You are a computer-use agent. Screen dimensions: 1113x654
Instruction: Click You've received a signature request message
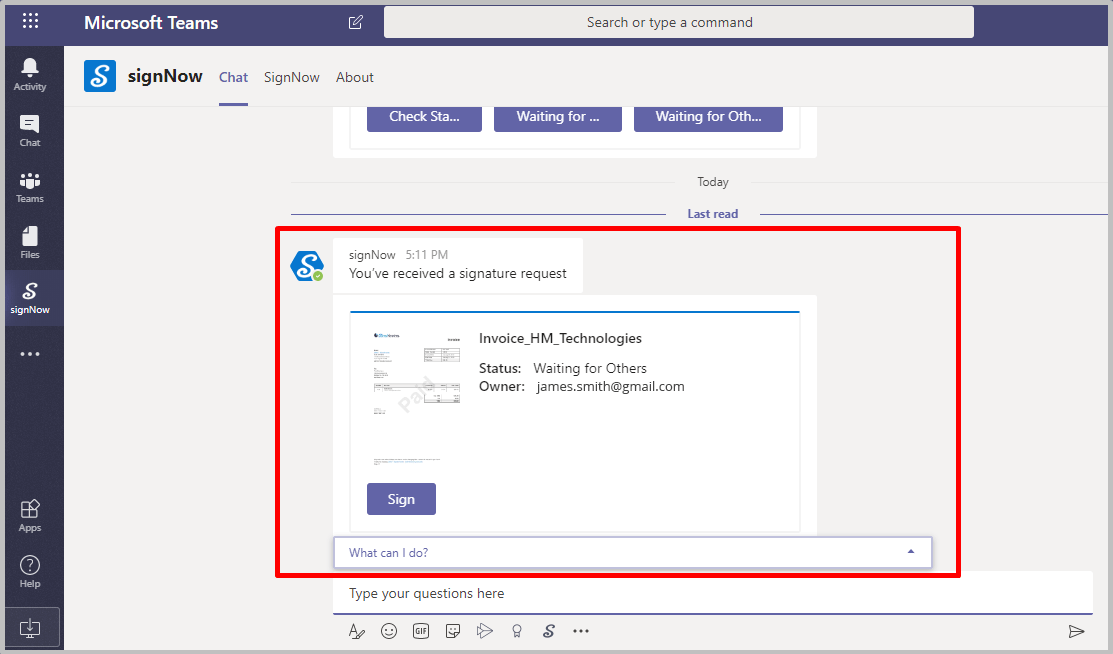click(458, 273)
